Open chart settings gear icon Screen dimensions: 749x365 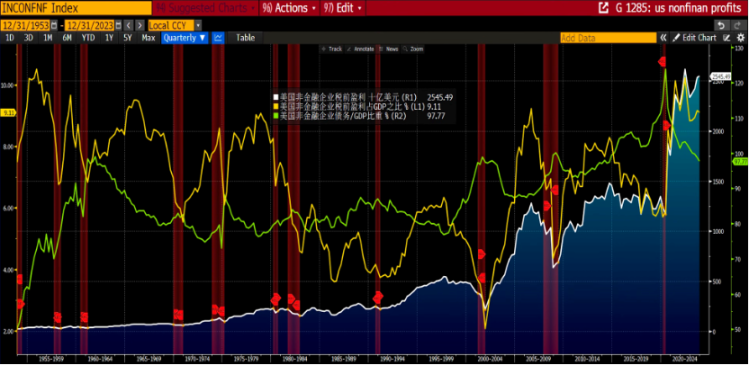[740, 38]
